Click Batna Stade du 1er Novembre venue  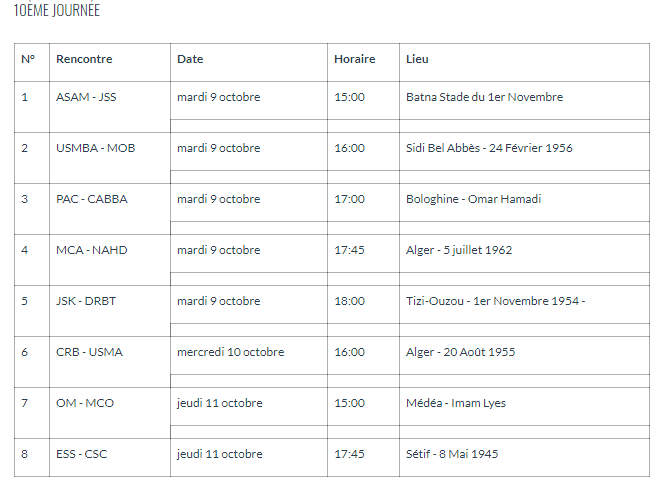coord(484,97)
